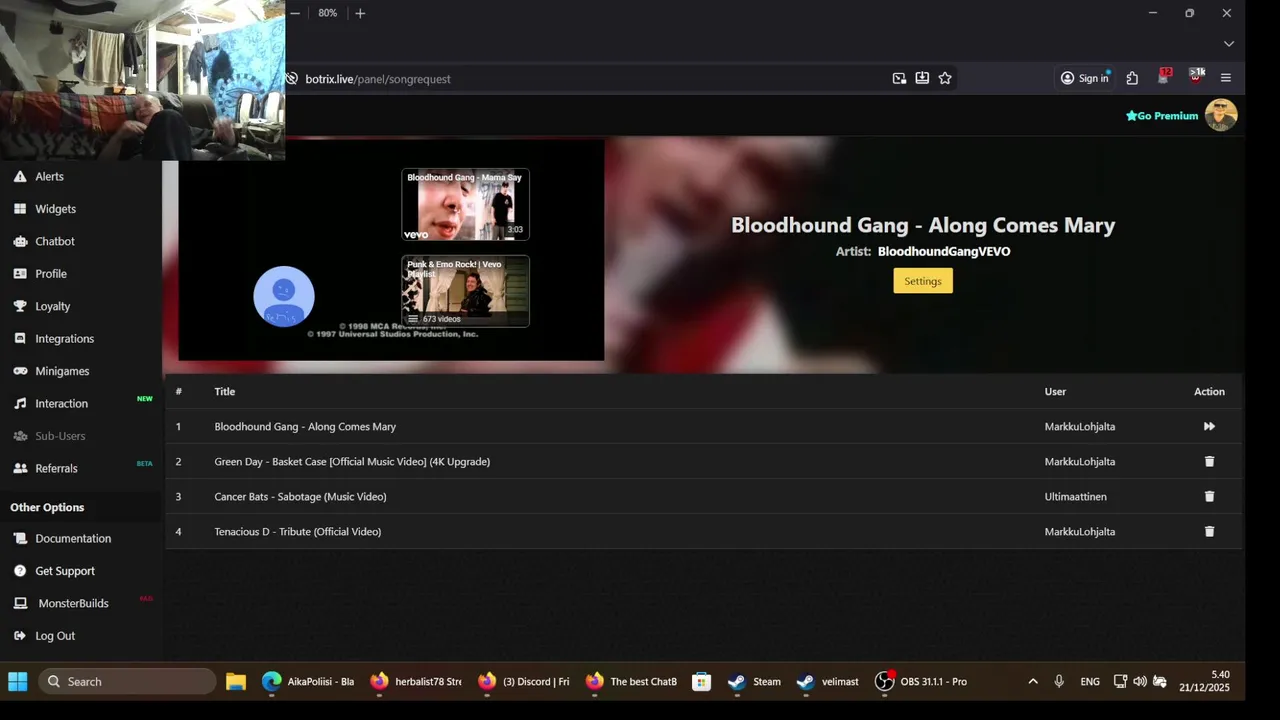
Task: Click the Chatbot robot icon
Action: pyautogui.click(x=20, y=241)
